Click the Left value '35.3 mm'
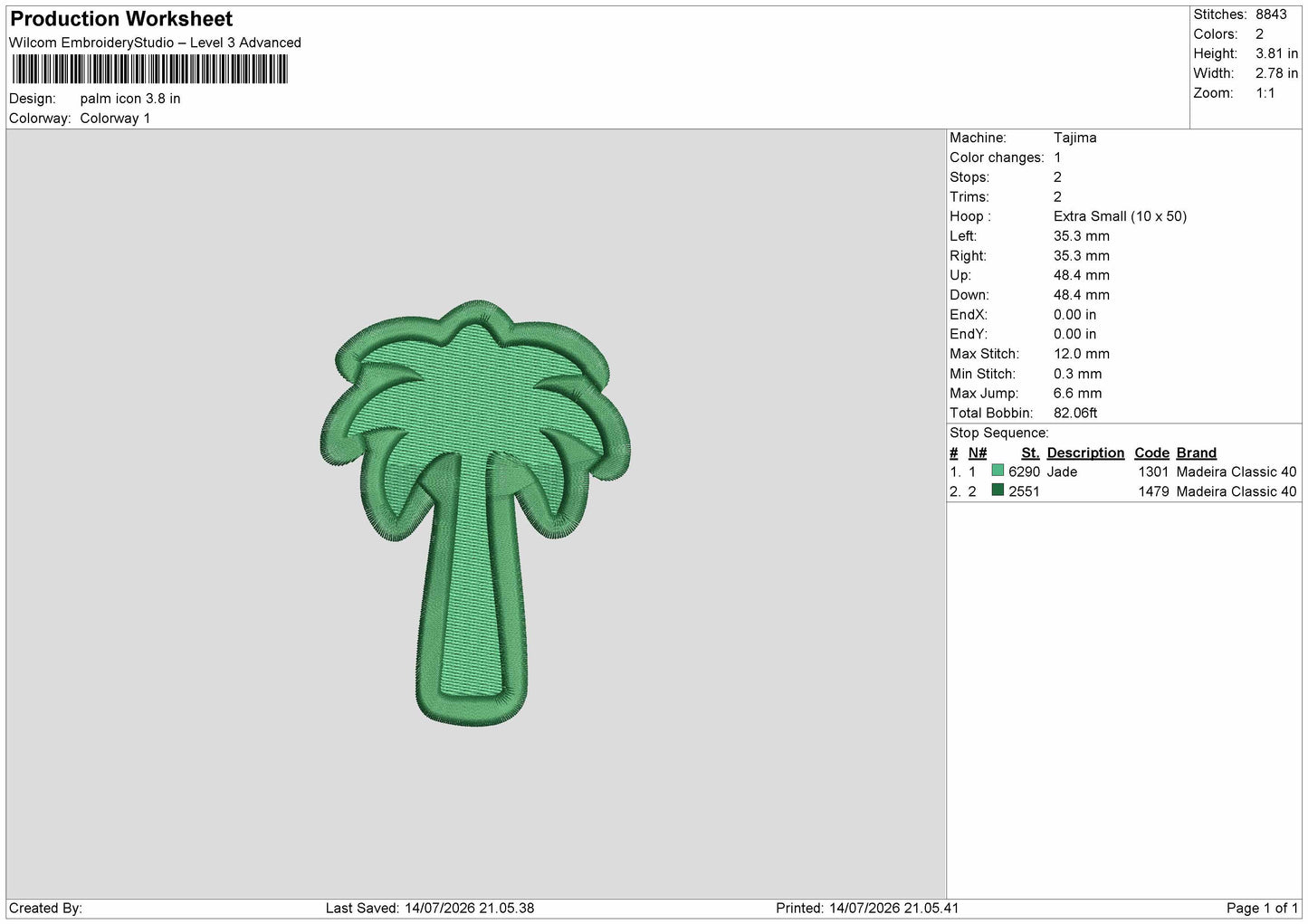Screen dimensions: 1308x924 click(x=1081, y=236)
